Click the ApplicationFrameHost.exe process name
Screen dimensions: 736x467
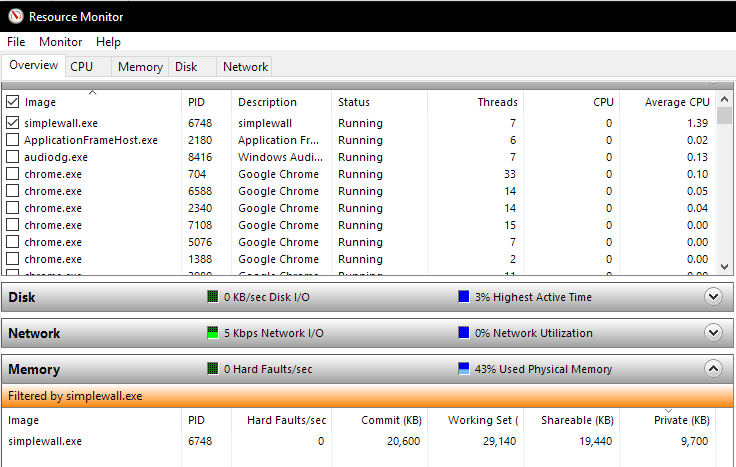coord(91,140)
